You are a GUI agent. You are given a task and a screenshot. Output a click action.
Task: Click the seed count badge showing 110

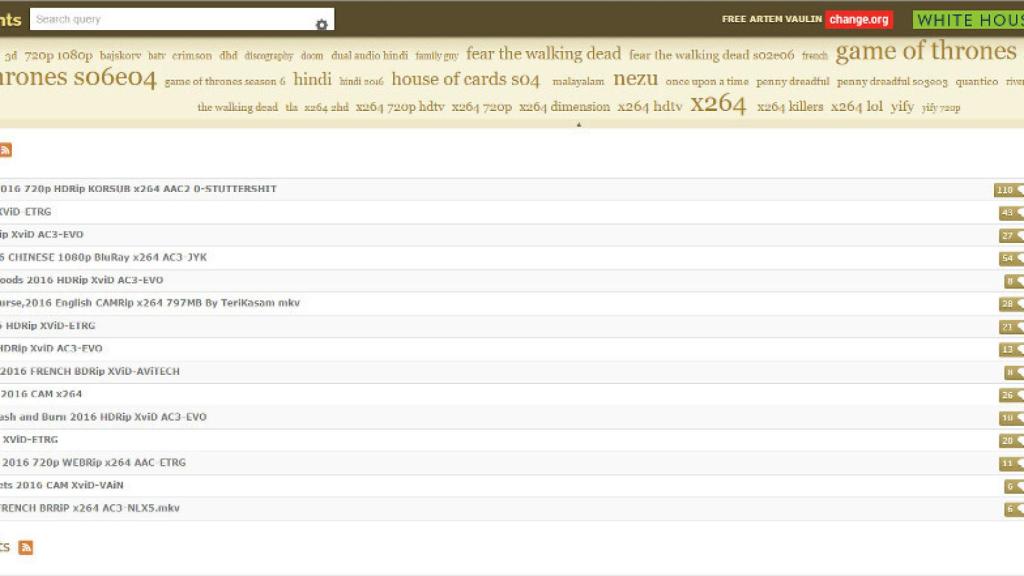tap(1006, 189)
